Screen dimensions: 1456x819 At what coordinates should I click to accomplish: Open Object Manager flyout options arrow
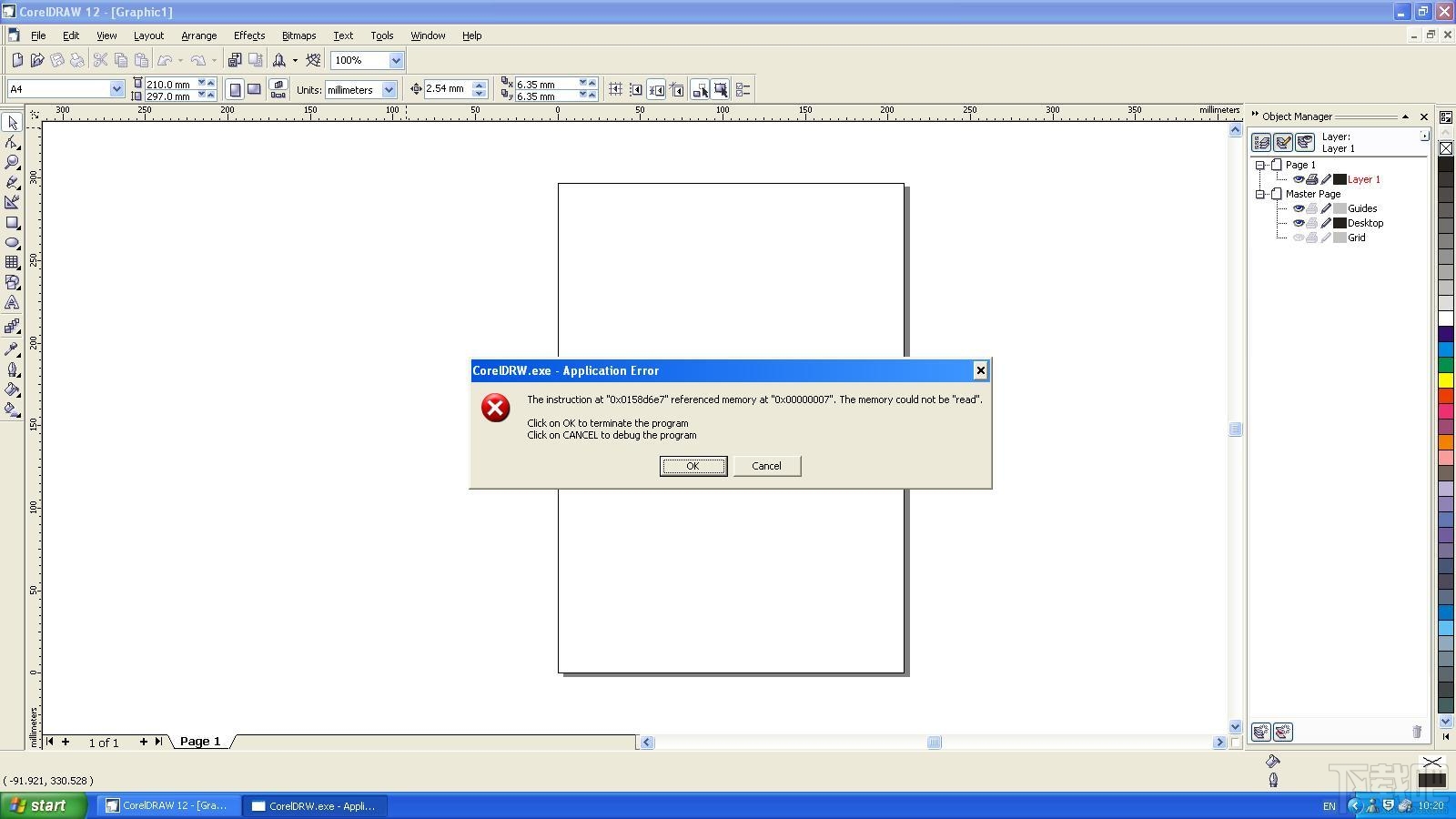(x=1424, y=136)
